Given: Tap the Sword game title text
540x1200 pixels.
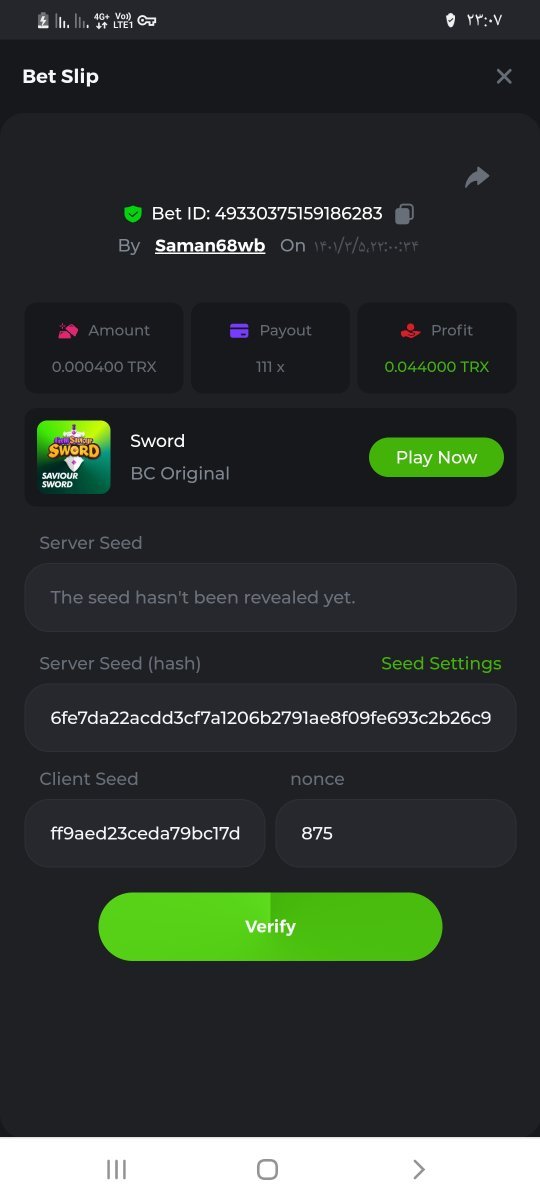Looking at the screenshot, I should point(158,441).
